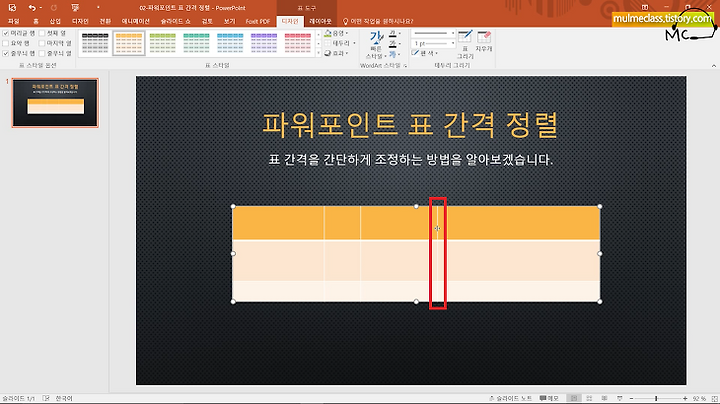Apply the blue table style
Screen dimensions: 720x404
(230, 43)
